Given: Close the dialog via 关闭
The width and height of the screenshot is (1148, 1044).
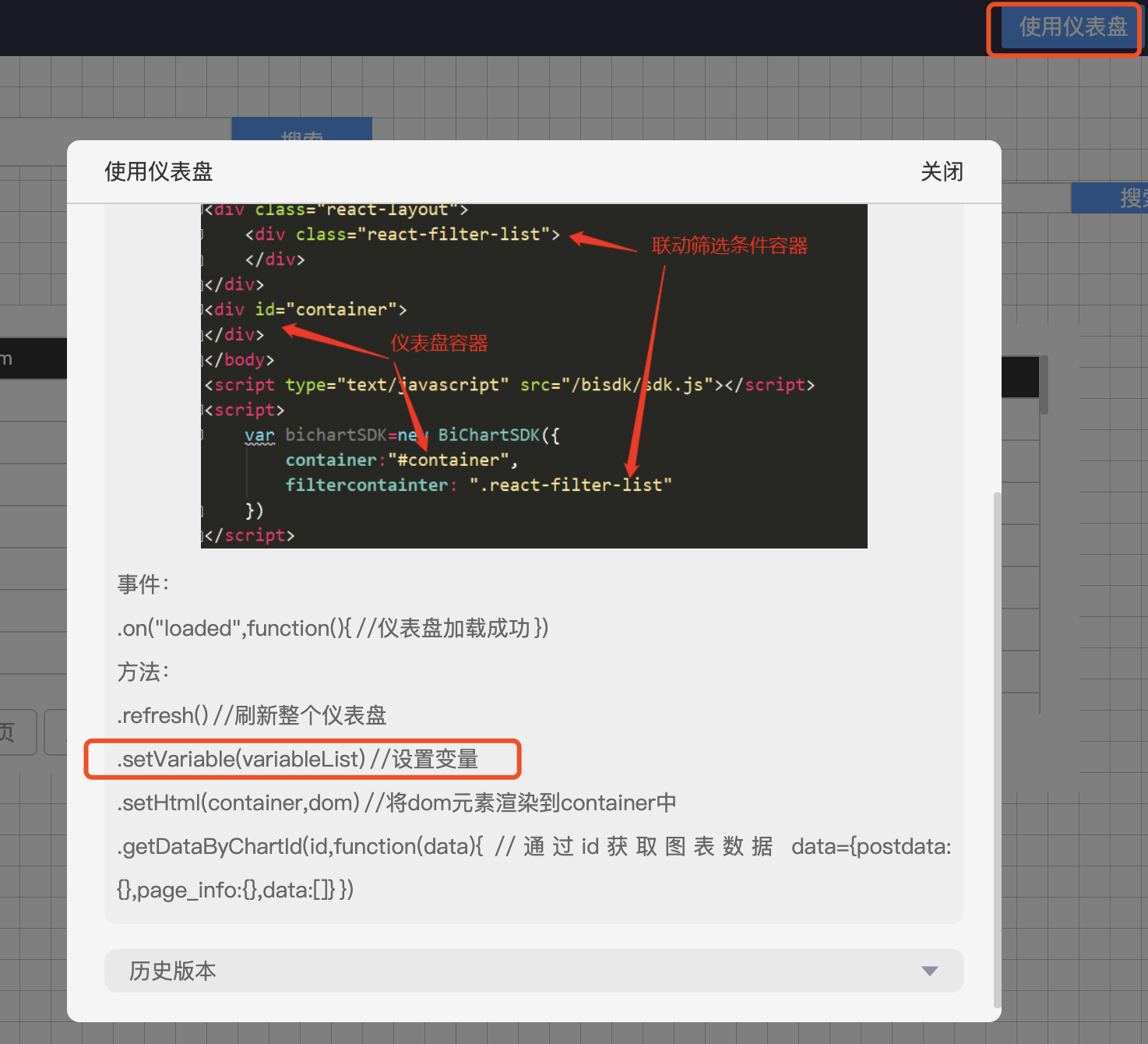Looking at the screenshot, I should 942,171.
